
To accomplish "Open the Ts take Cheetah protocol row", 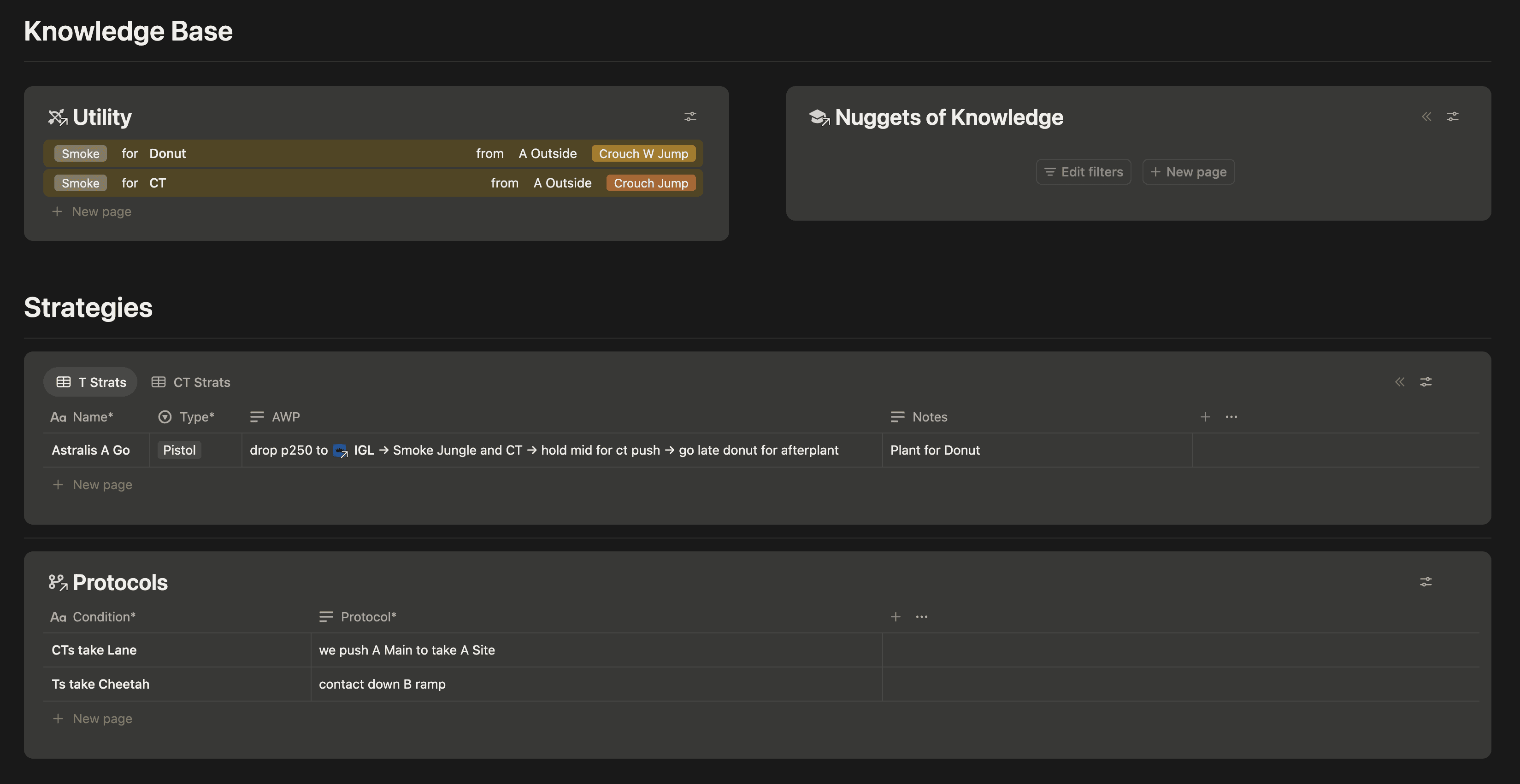I will coord(100,685).
